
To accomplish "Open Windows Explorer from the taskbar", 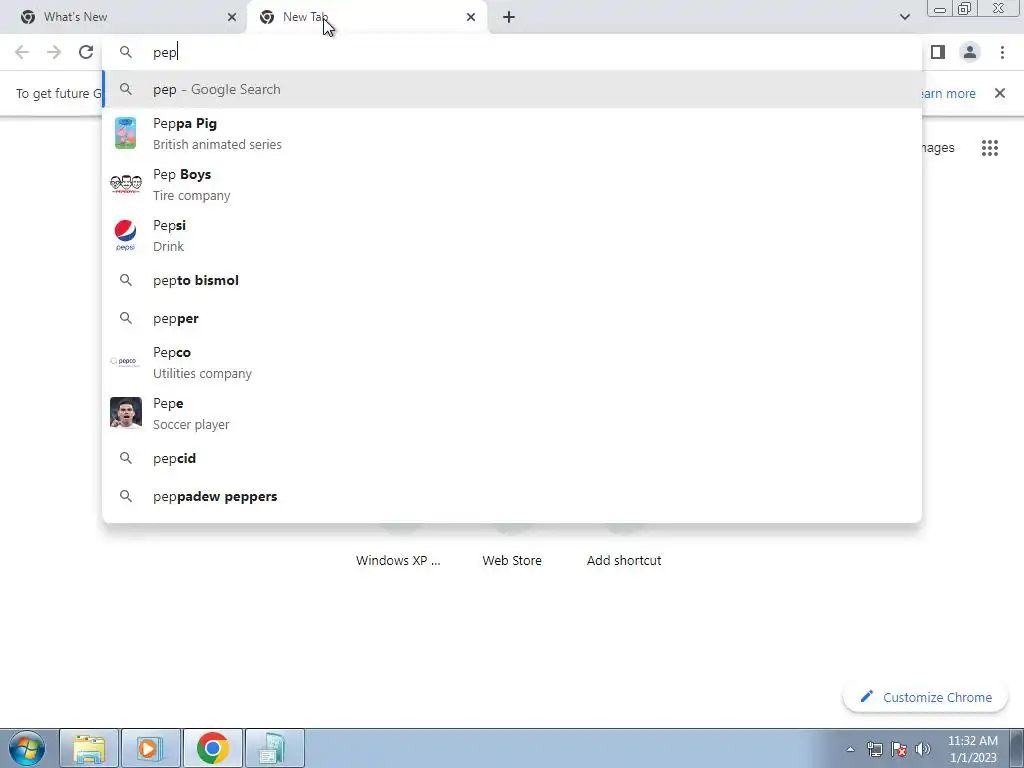I will 89,748.
